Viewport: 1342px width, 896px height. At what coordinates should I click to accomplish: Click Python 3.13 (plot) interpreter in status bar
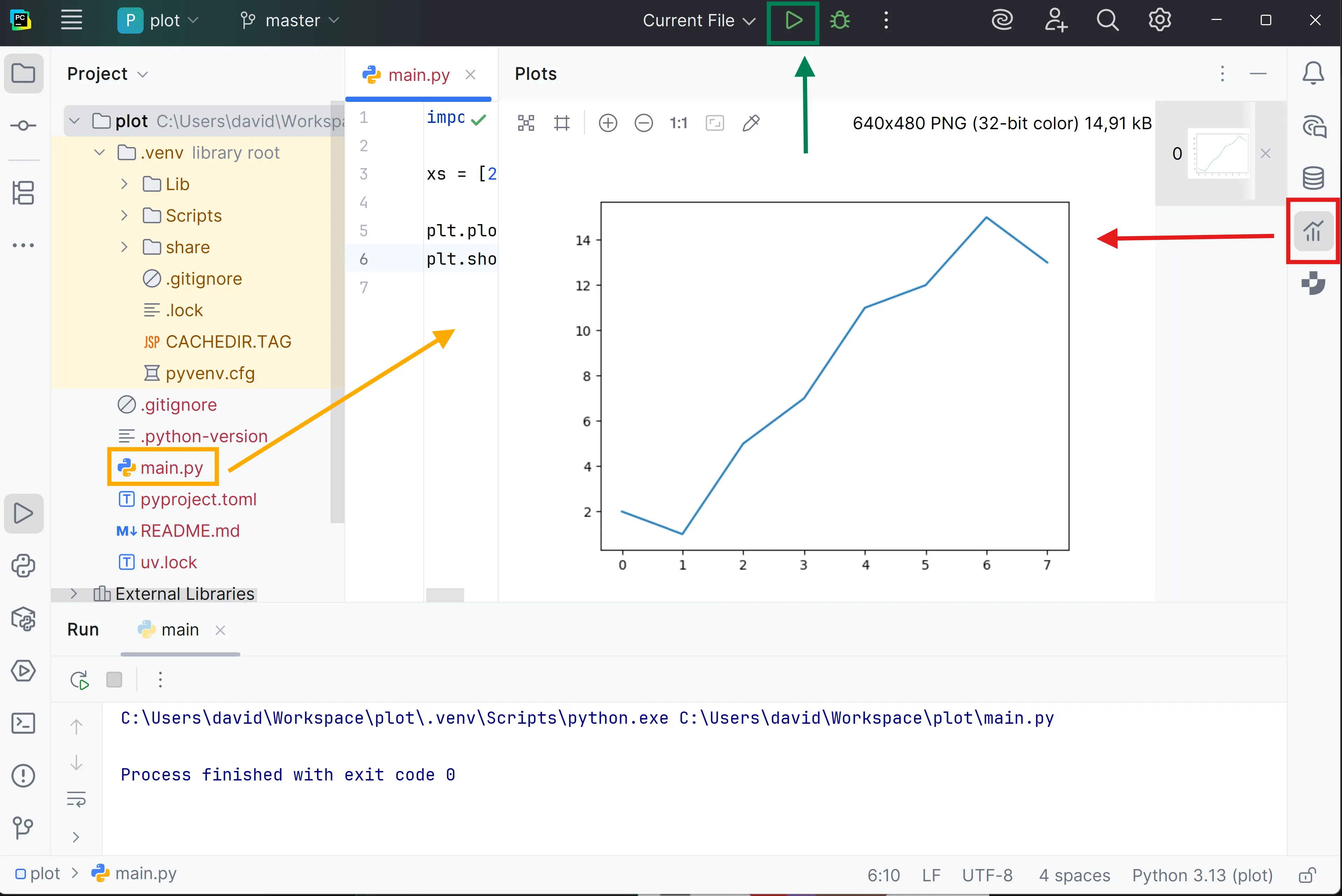[1202, 875]
